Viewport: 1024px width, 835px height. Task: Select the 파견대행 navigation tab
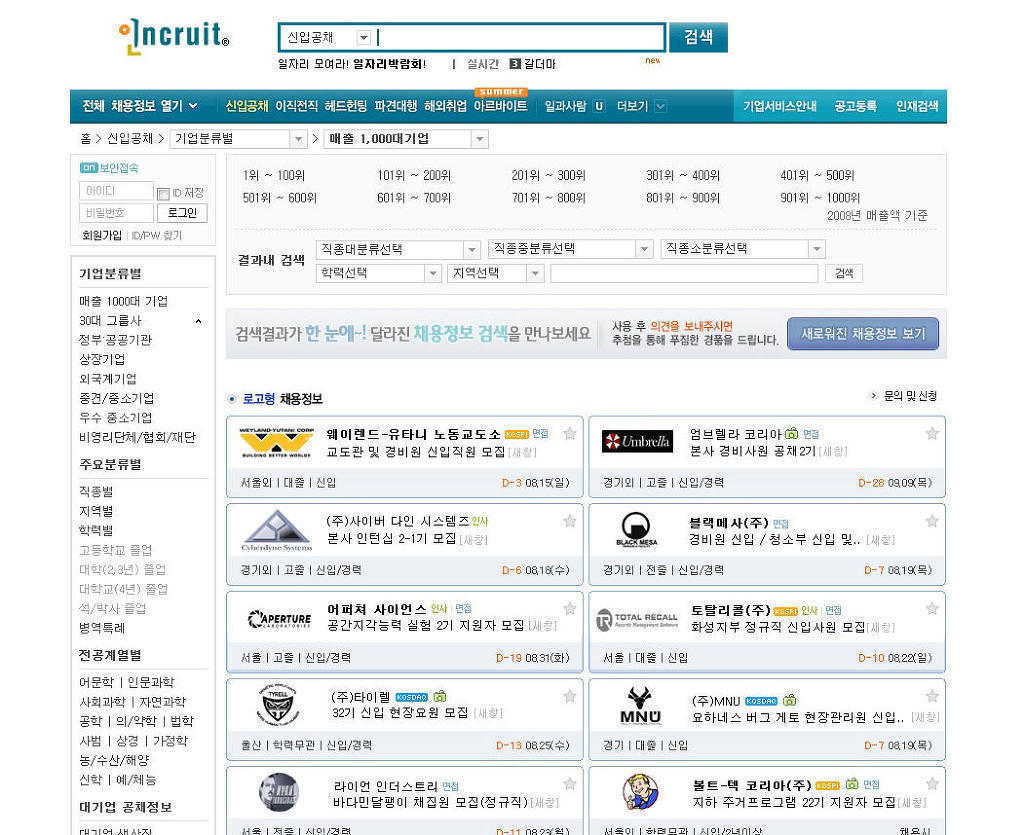pos(396,106)
